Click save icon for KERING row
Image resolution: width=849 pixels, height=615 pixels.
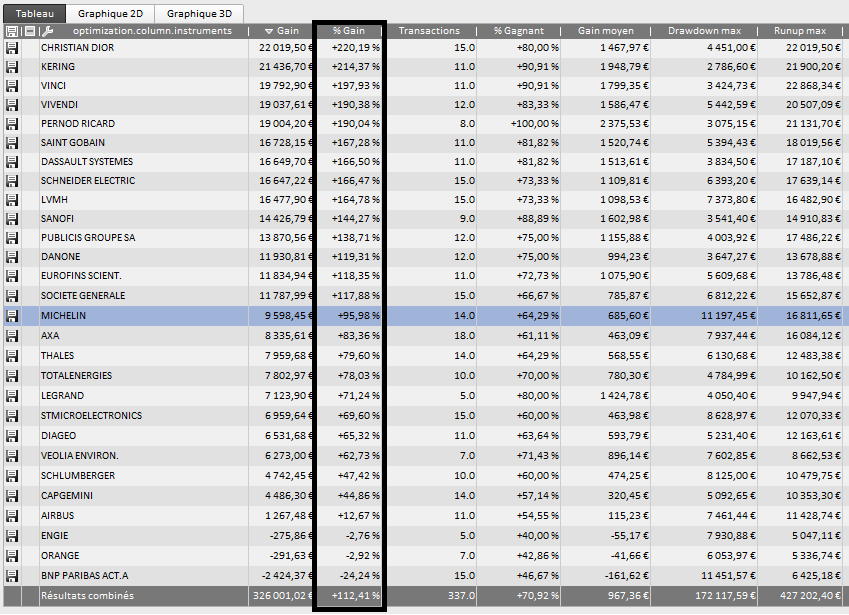pos(12,67)
